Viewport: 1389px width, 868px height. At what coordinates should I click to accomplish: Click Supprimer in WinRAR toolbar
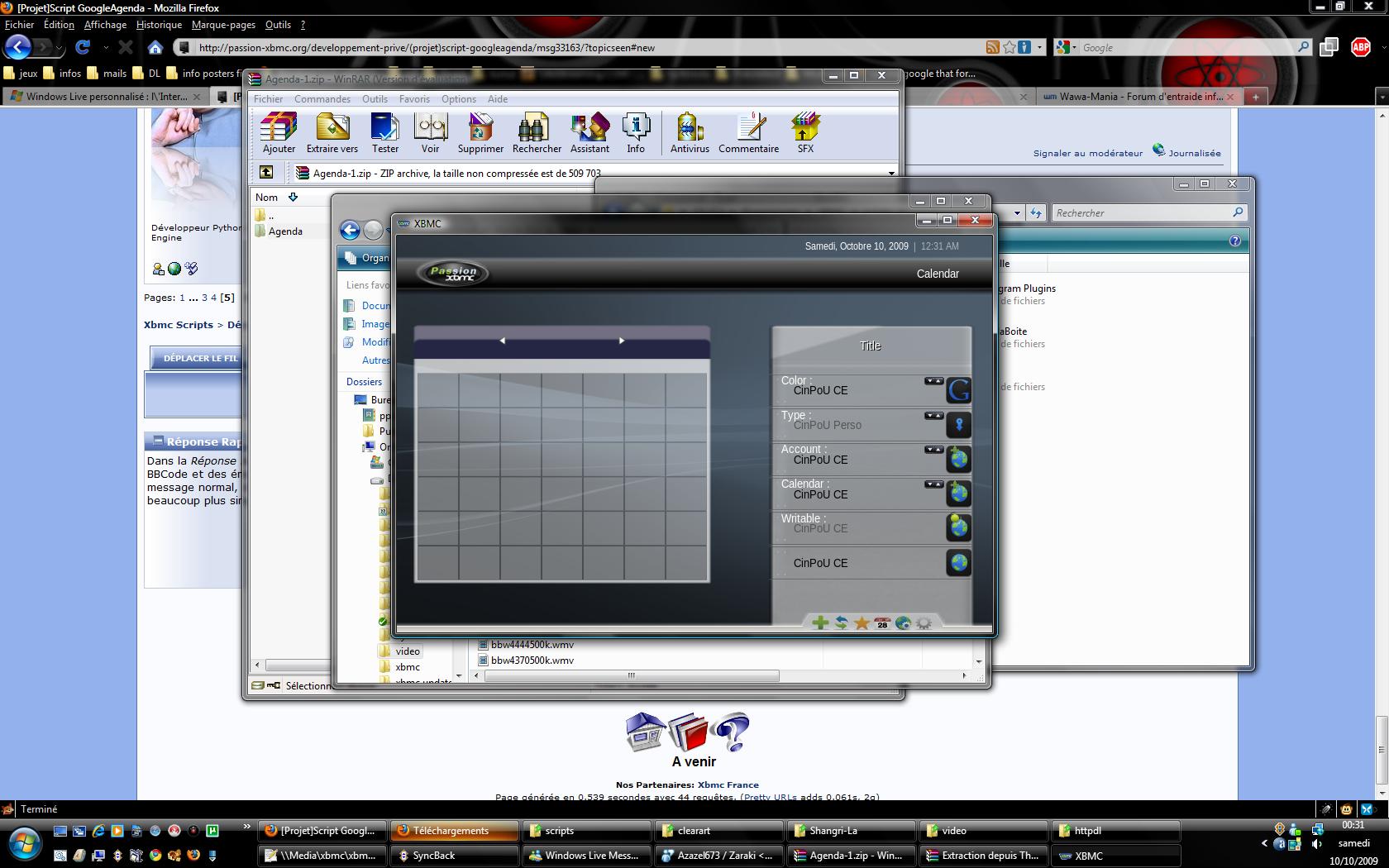click(x=480, y=133)
